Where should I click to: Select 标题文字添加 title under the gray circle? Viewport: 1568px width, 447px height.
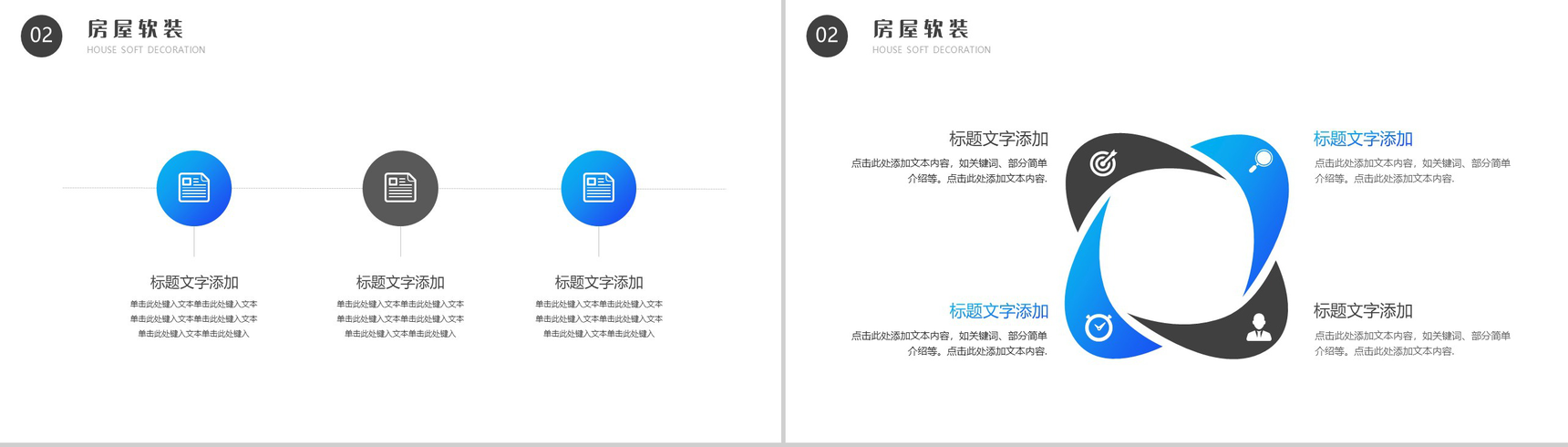click(400, 283)
